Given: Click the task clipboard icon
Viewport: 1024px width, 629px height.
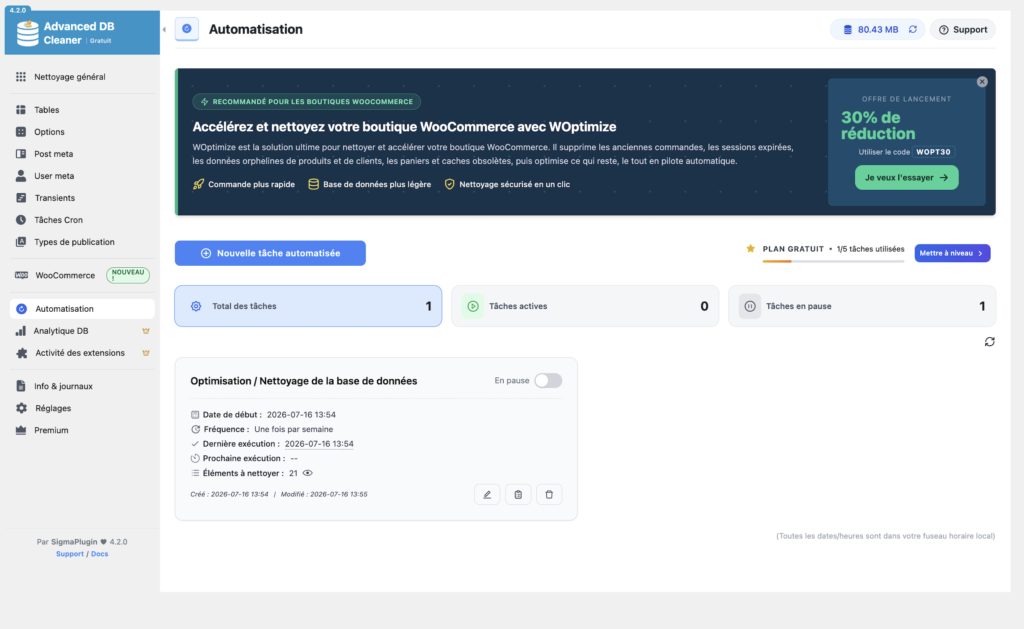Looking at the screenshot, I should point(518,495).
